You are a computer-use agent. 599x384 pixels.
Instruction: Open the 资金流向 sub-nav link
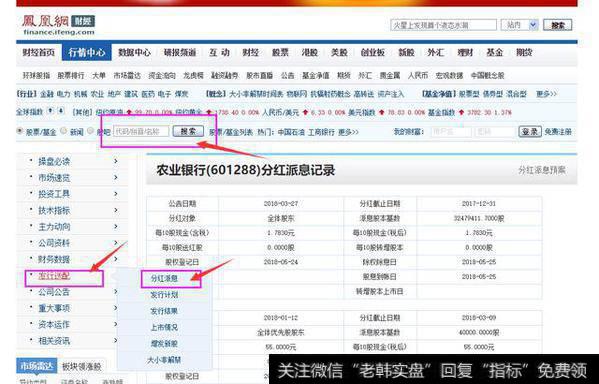pos(162,76)
